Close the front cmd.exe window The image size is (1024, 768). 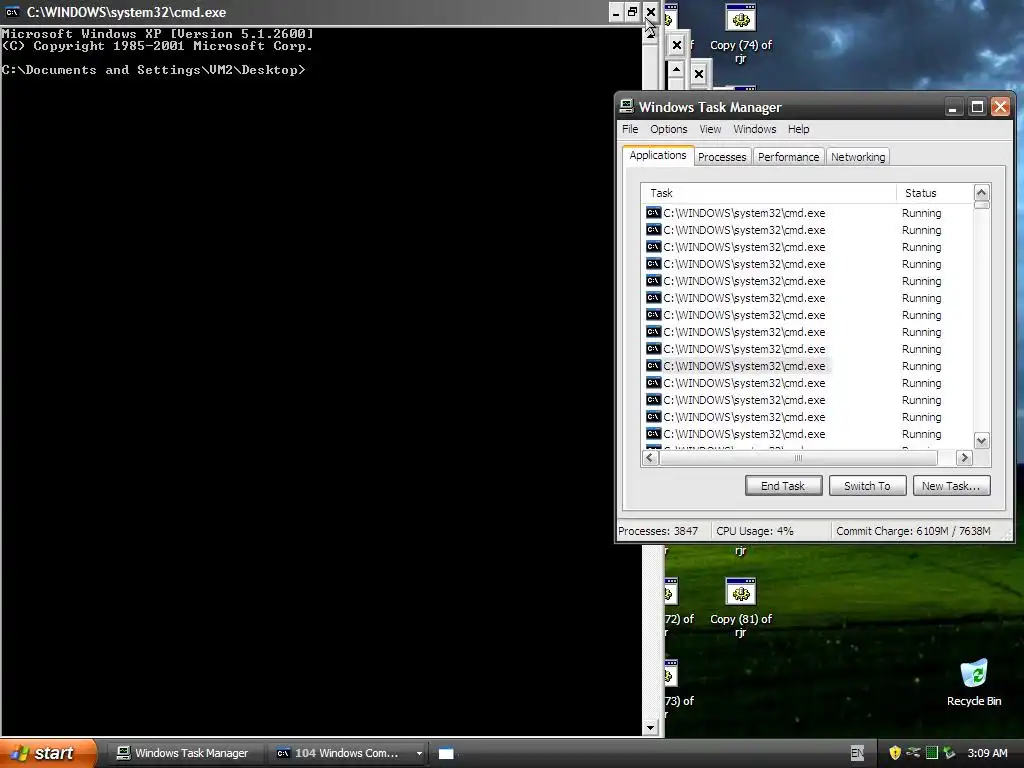pos(650,12)
